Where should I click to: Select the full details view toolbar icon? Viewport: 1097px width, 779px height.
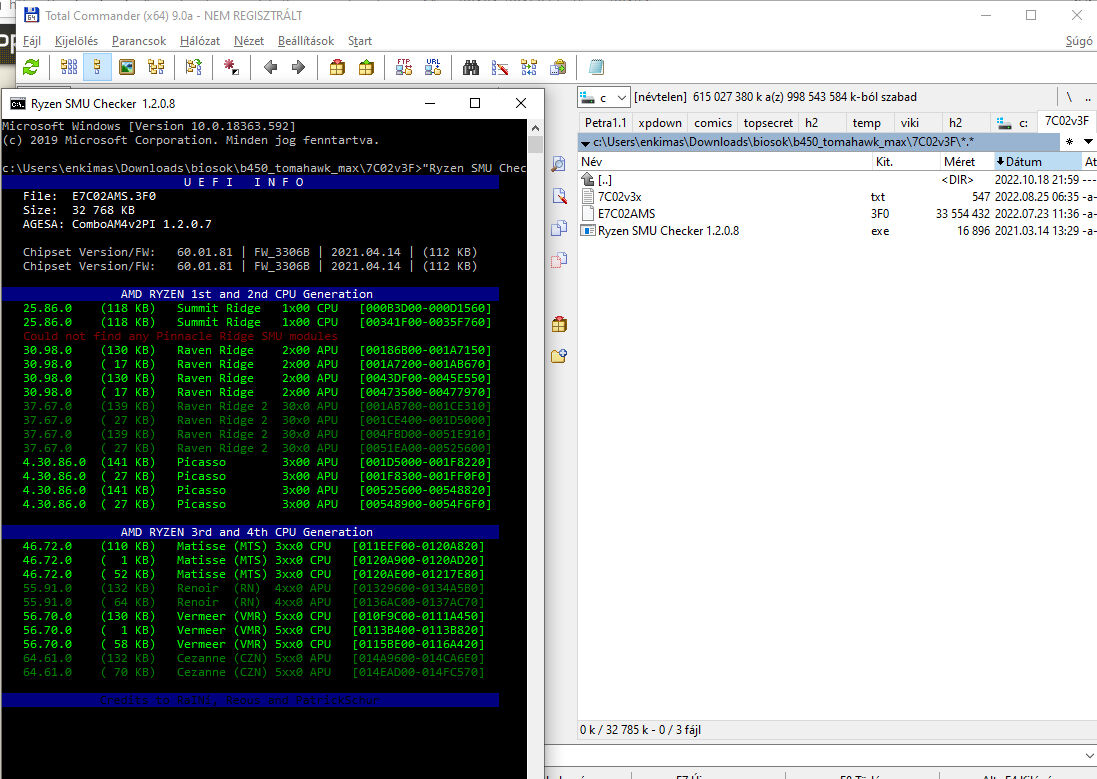tap(97, 67)
